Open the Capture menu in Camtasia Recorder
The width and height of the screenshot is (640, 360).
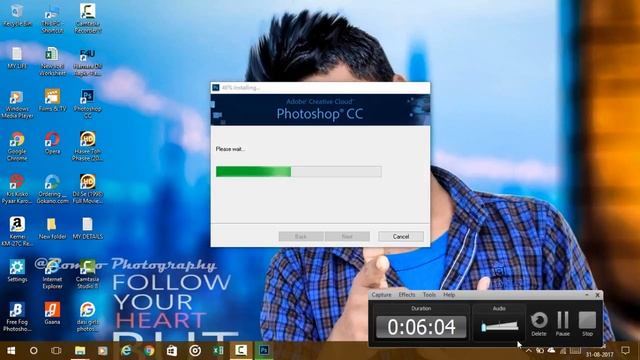[382, 295]
